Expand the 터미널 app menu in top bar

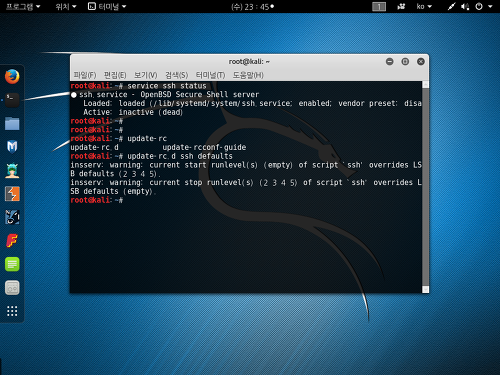coord(107,6)
